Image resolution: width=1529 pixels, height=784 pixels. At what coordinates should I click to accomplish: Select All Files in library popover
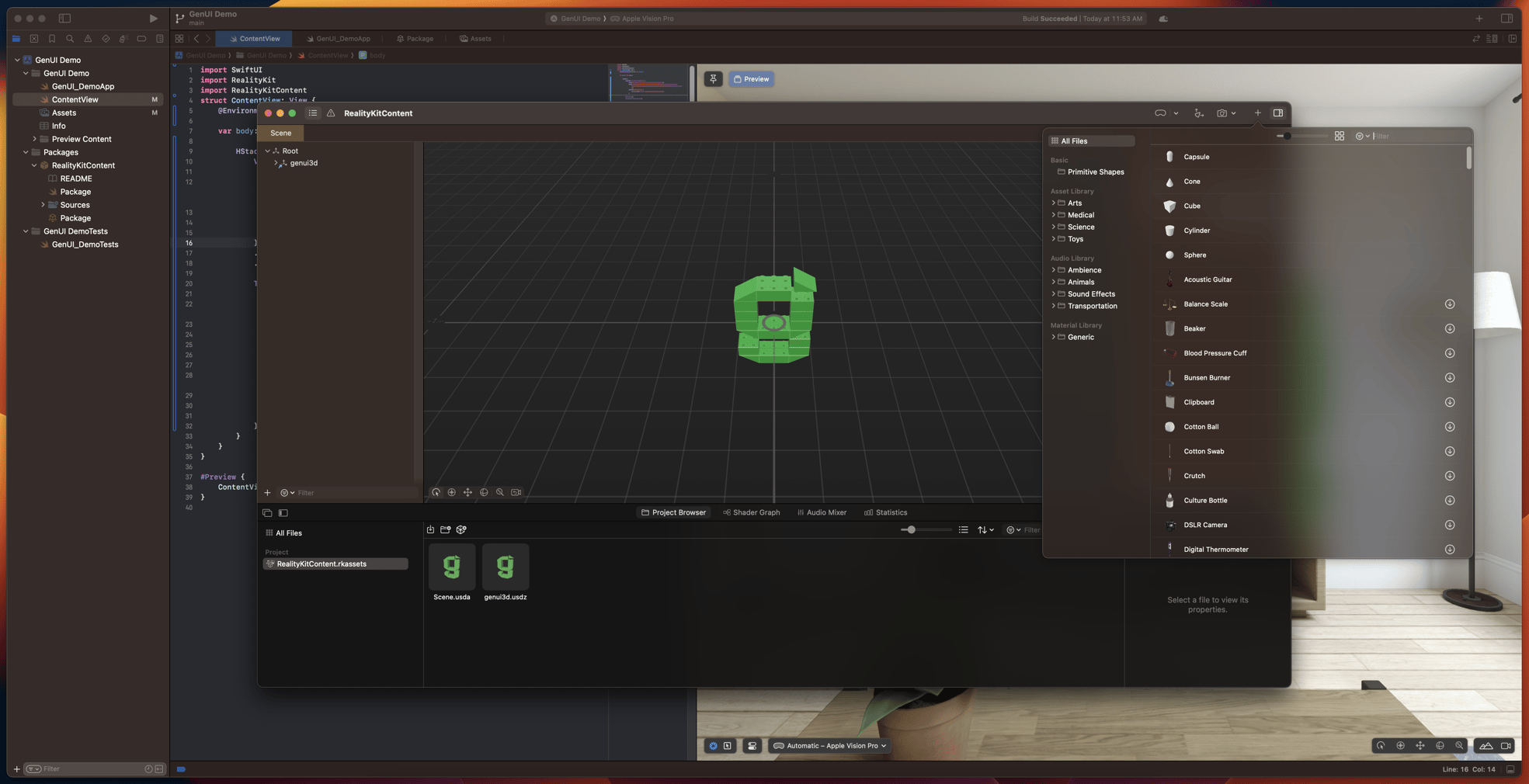(x=1091, y=141)
